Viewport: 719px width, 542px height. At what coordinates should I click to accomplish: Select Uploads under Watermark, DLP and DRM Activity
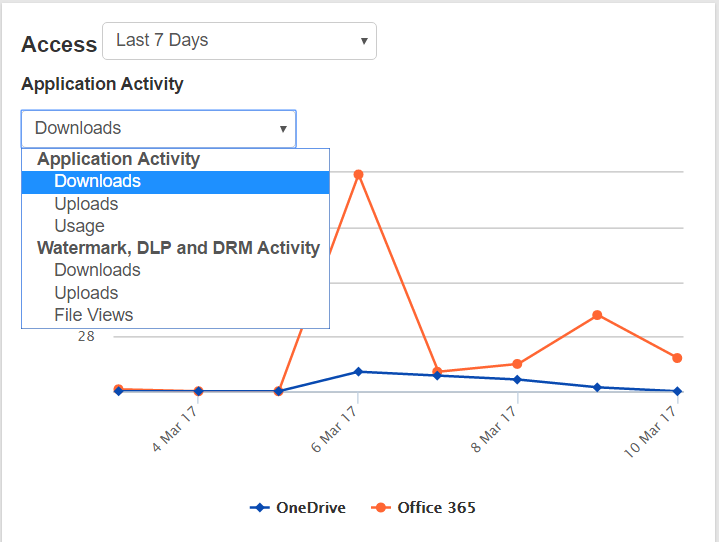point(175,293)
